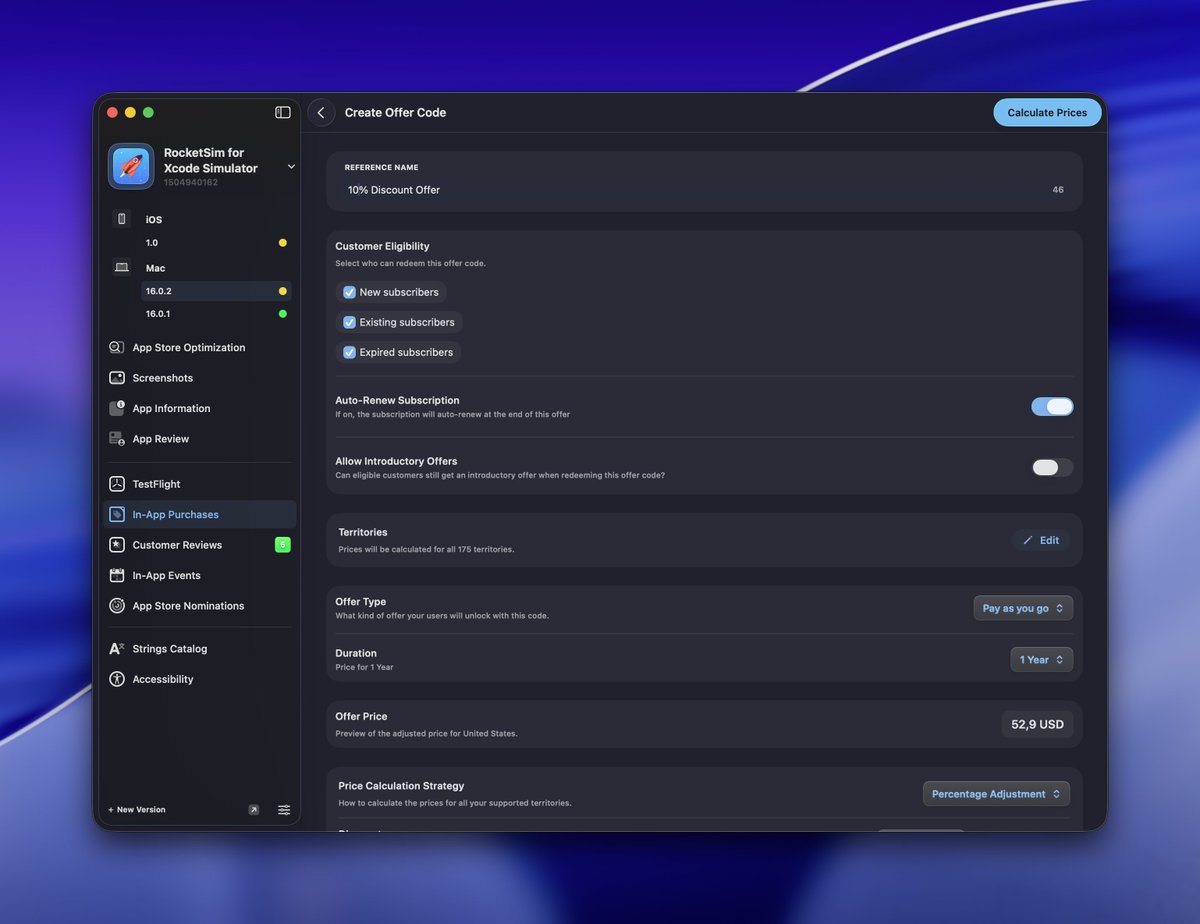Screen dimensions: 1200x924
Task: Click the In-App Events calendar icon
Action: click(x=117, y=575)
